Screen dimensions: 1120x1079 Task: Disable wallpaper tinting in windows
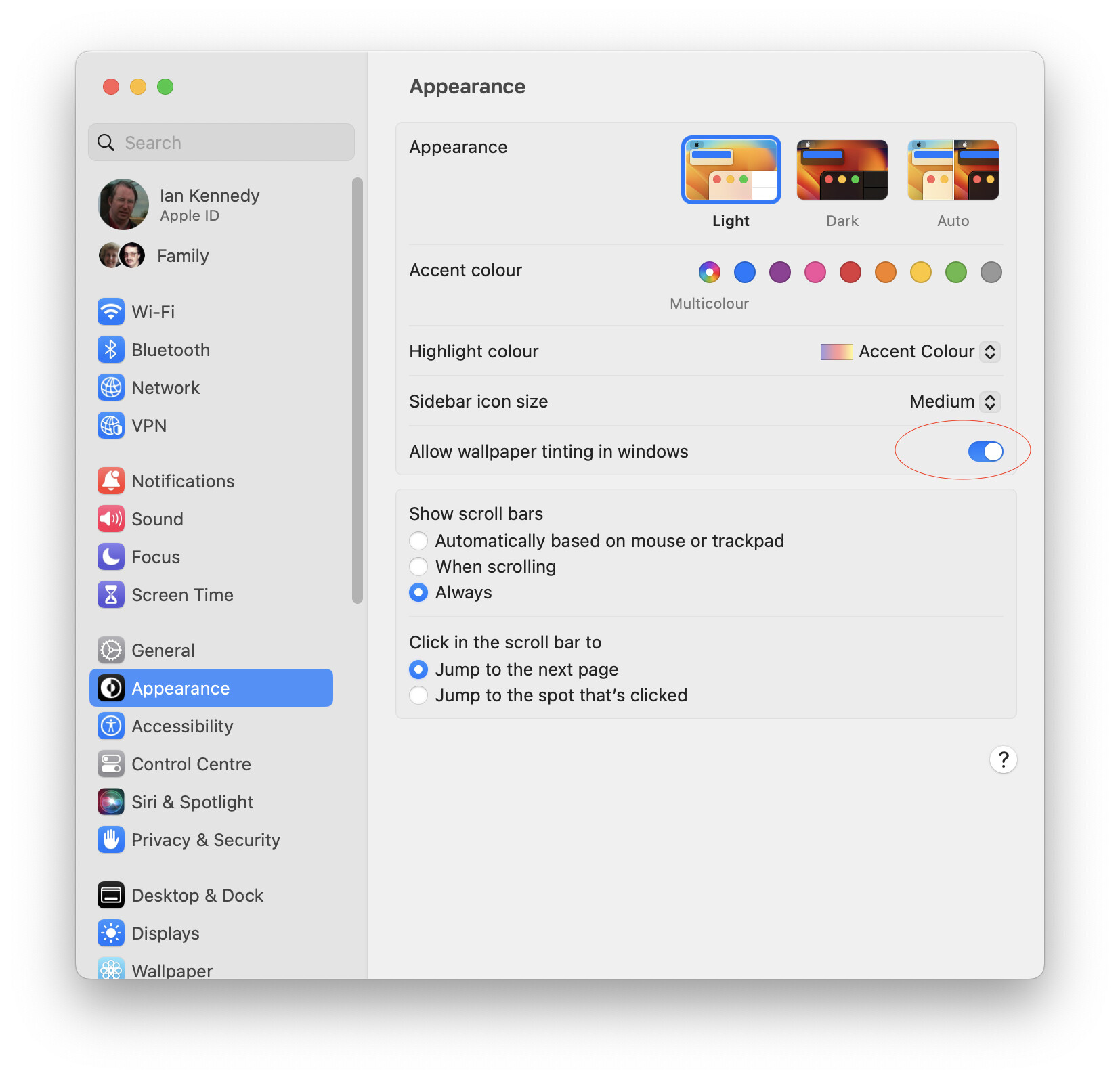(985, 452)
